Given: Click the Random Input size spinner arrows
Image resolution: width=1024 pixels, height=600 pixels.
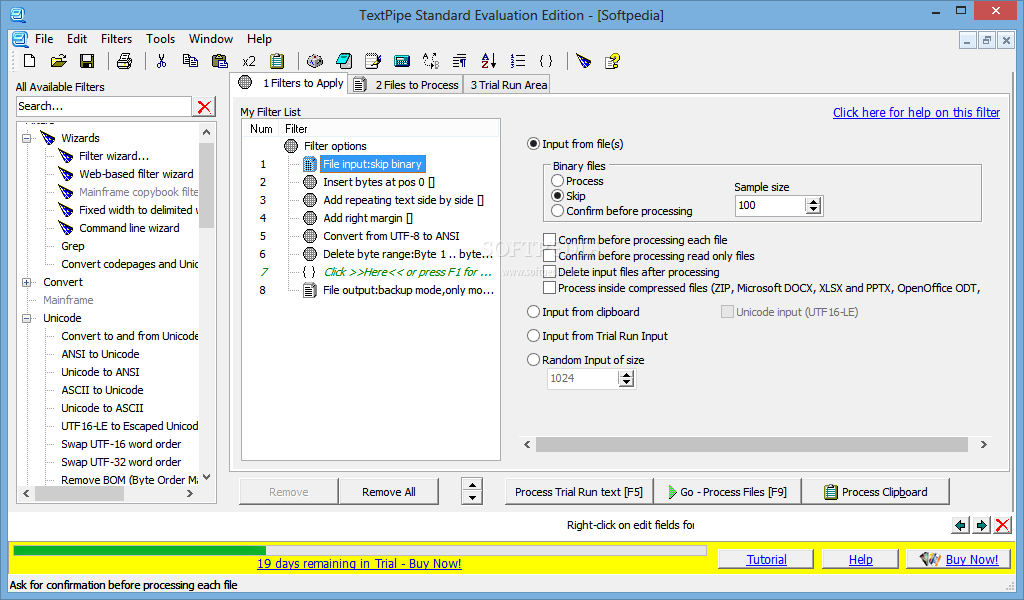Looking at the screenshot, I should pos(626,378).
